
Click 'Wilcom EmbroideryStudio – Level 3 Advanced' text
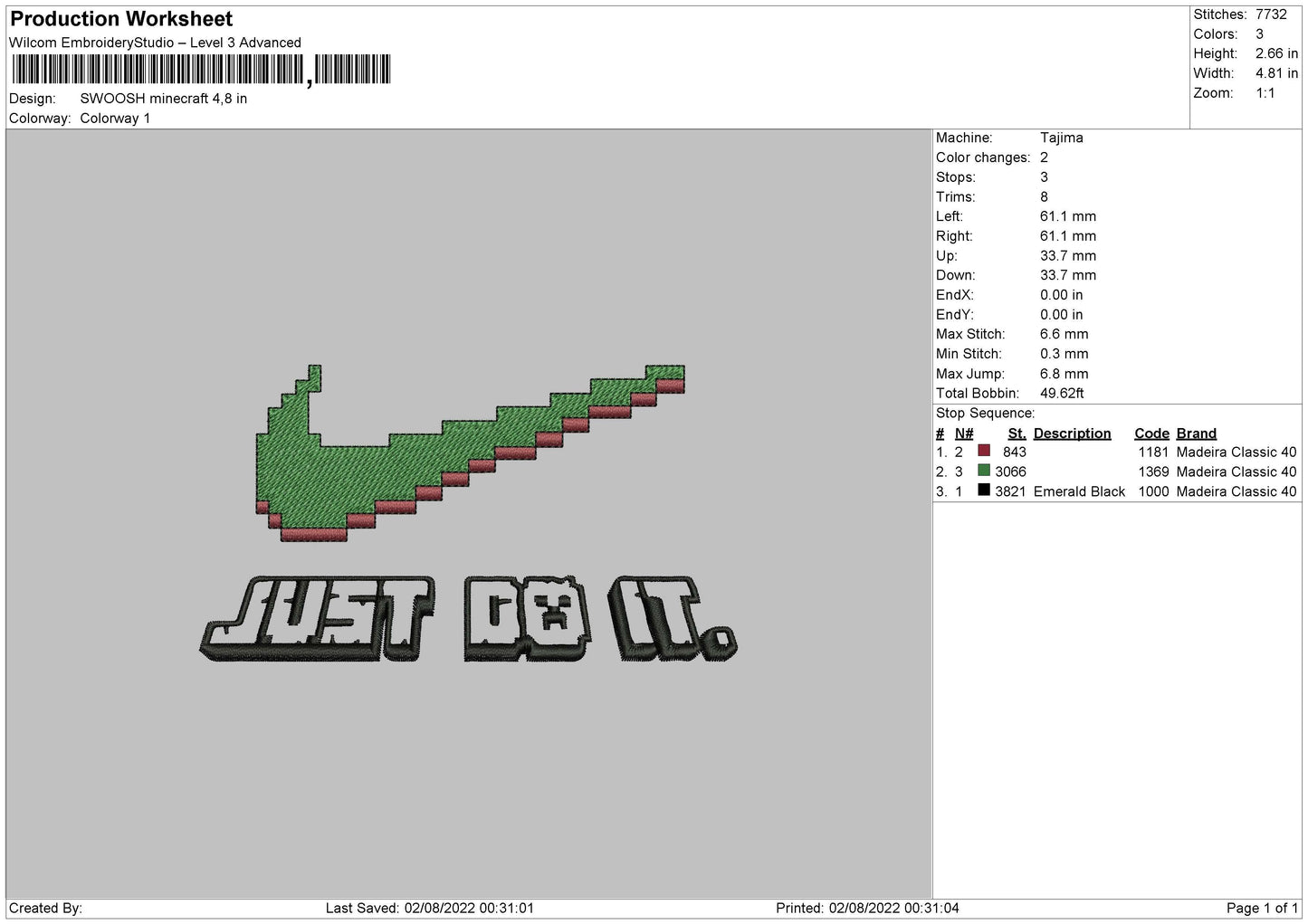(155, 43)
